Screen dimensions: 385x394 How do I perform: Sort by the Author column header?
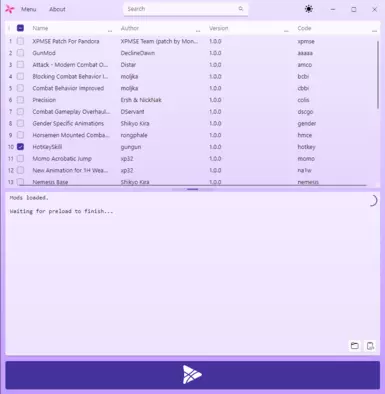click(x=130, y=28)
